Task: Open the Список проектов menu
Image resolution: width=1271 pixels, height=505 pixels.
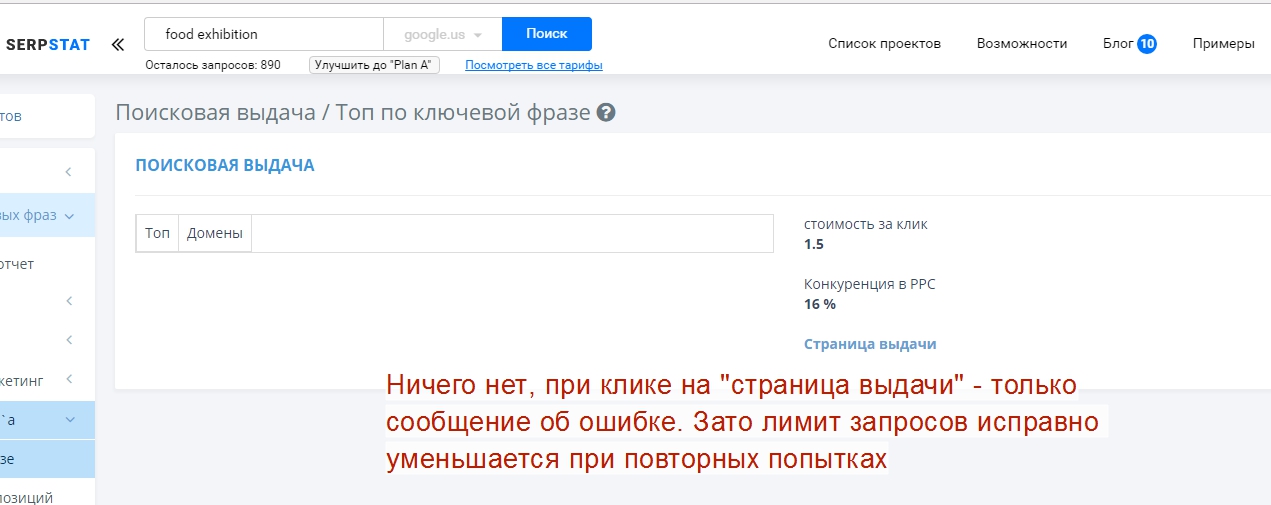Action: 884,43
